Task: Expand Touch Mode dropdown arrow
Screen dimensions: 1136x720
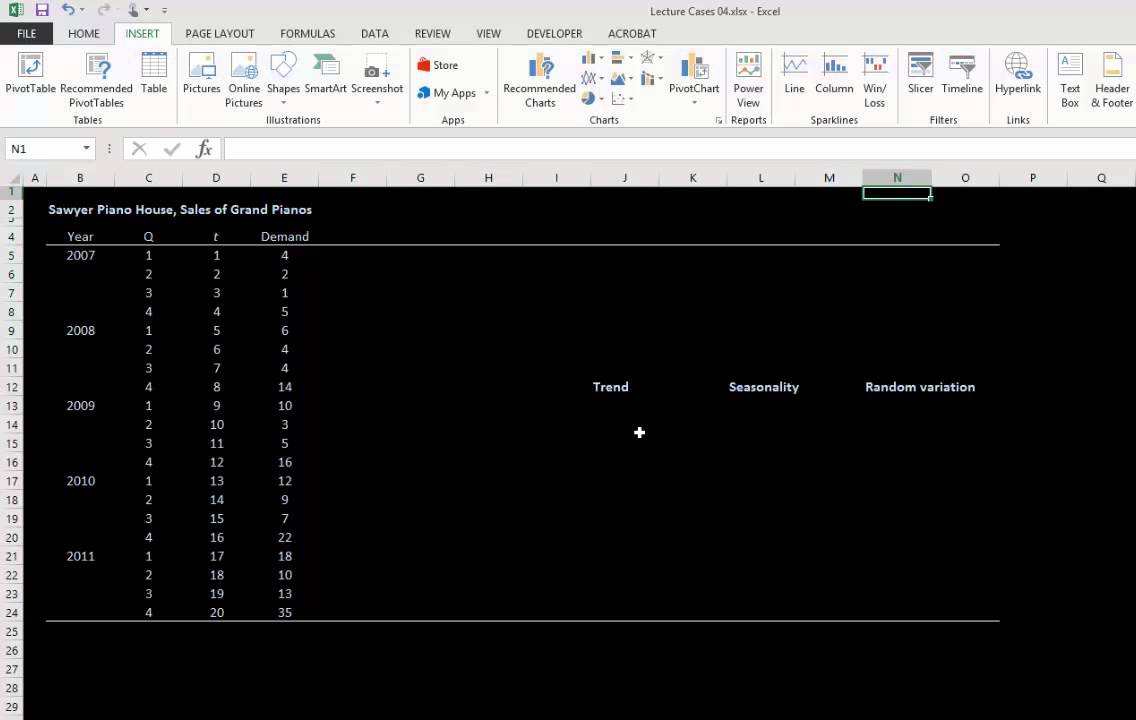Action: (x=146, y=10)
